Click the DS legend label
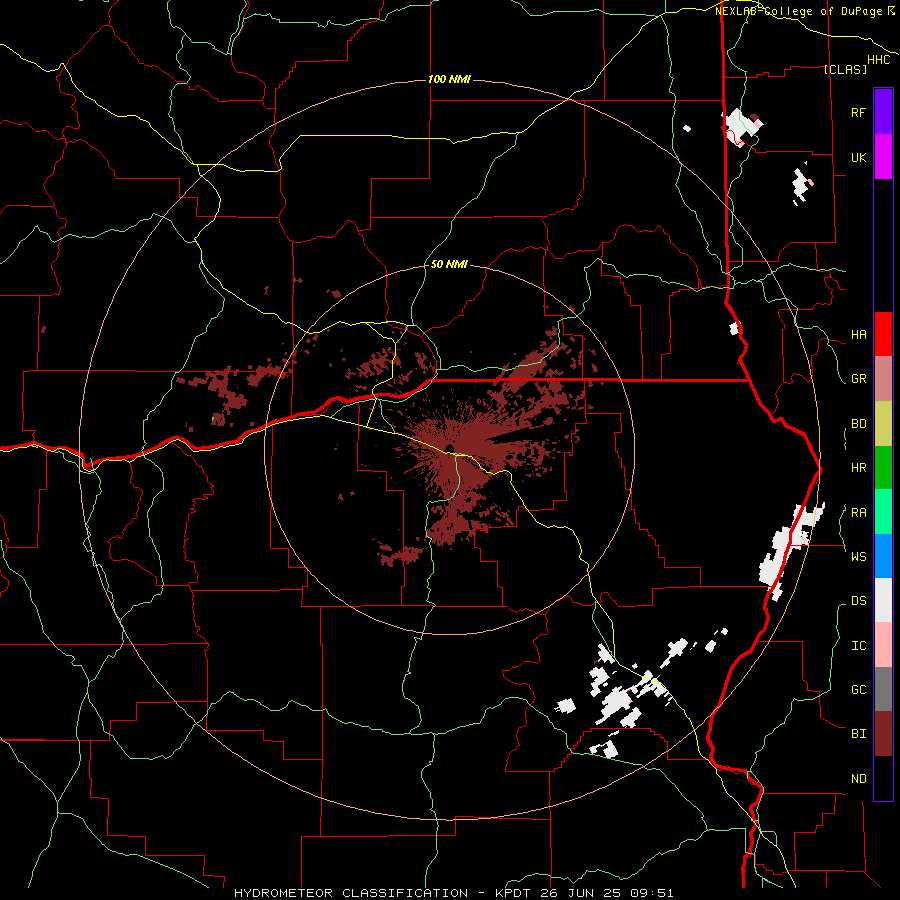The width and height of the screenshot is (900, 900). 859,601
